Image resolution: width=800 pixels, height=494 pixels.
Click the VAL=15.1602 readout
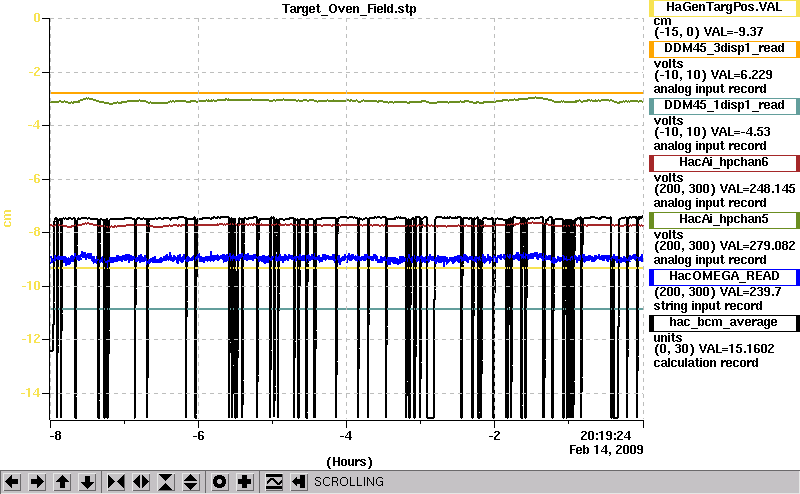pyautogui.click(x=737, y=349)
